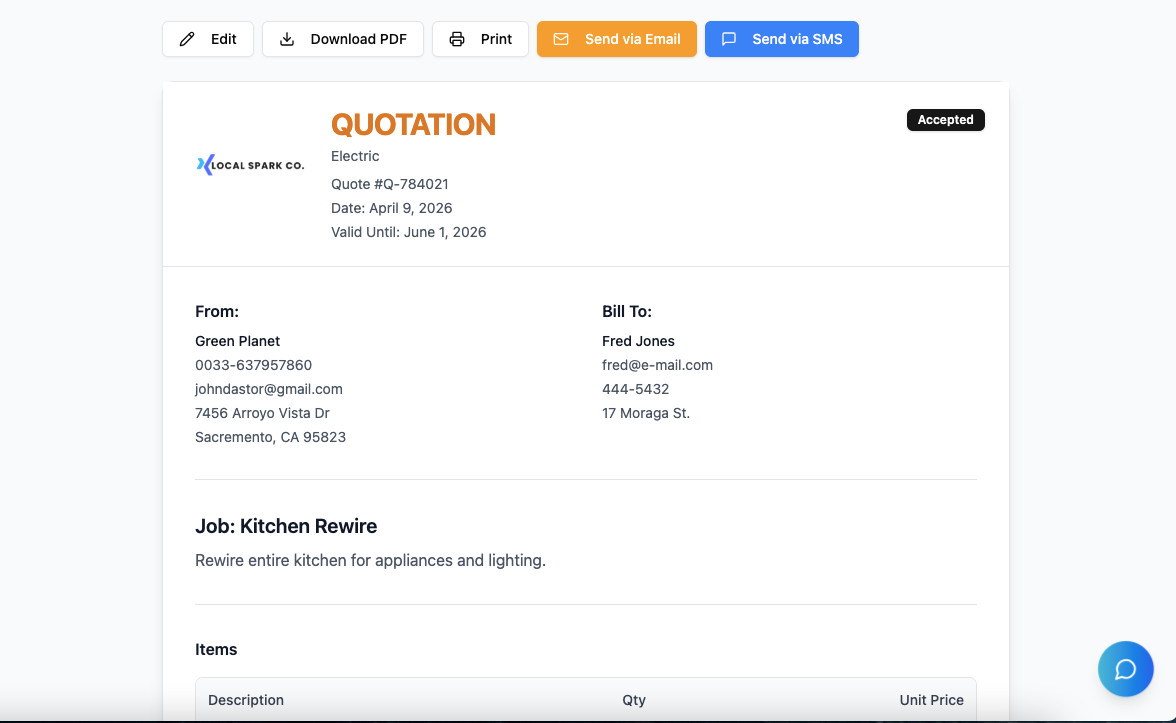Click the Edit button
This screenshot has height=723, width=1176.
tap(208, 39)
